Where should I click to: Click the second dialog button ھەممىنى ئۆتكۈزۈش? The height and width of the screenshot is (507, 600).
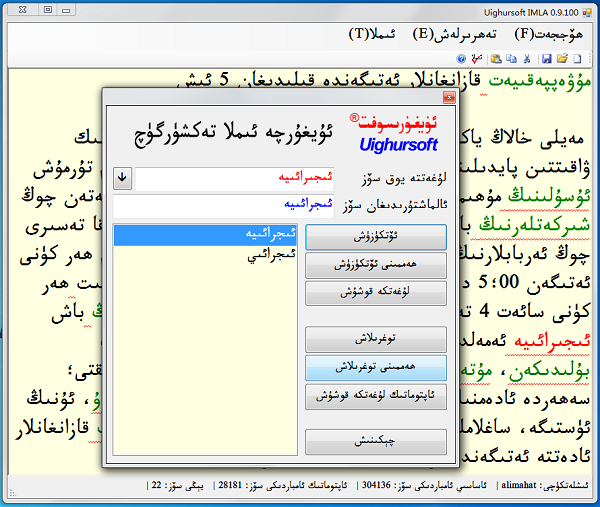376,265
